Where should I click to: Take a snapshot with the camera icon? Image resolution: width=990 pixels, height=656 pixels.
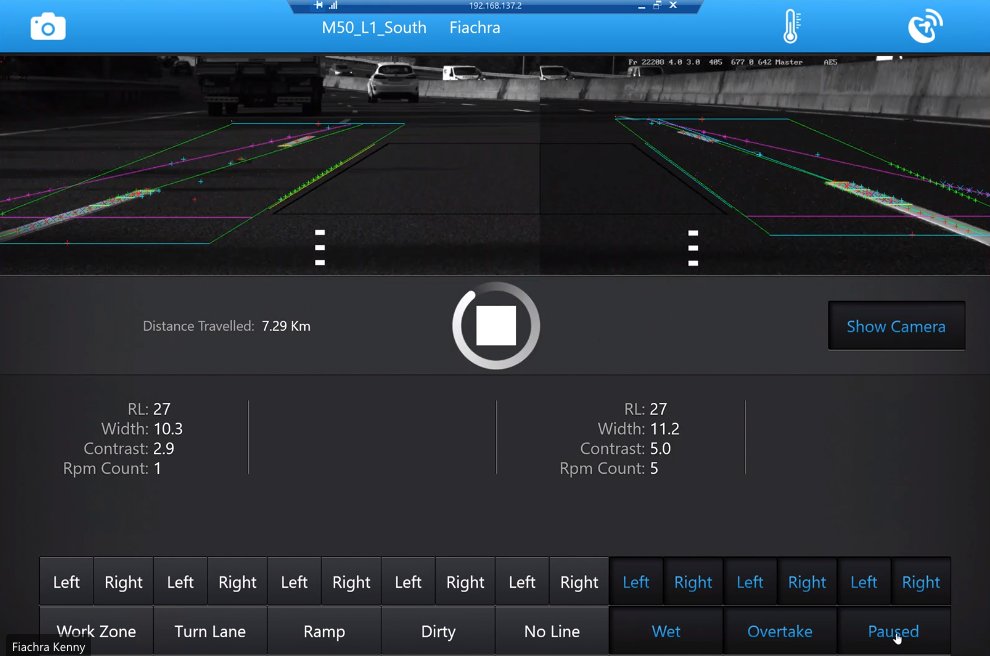tap(48, 28)
